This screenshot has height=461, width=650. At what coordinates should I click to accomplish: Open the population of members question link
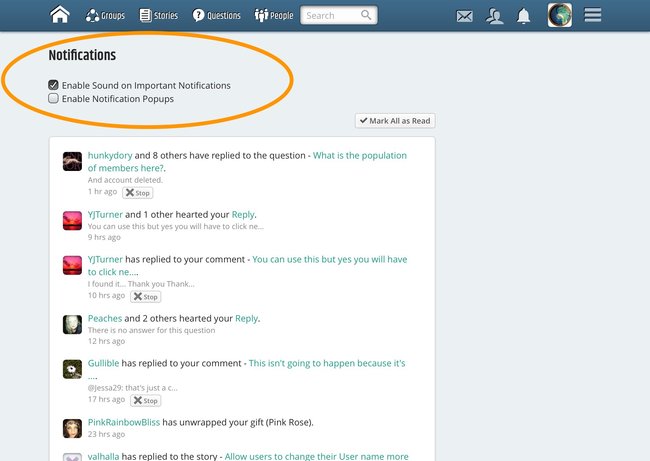click(x=361, y=156)
